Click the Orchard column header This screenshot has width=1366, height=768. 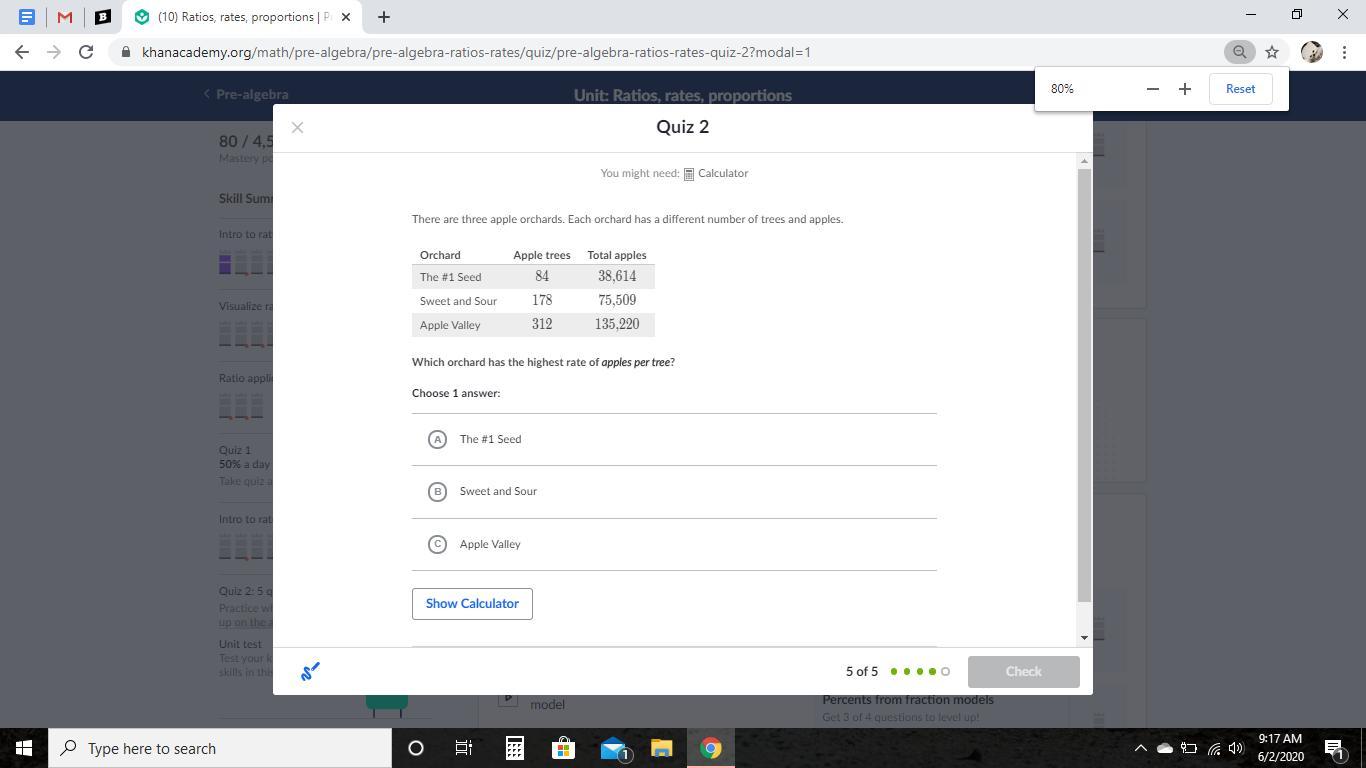440,255
